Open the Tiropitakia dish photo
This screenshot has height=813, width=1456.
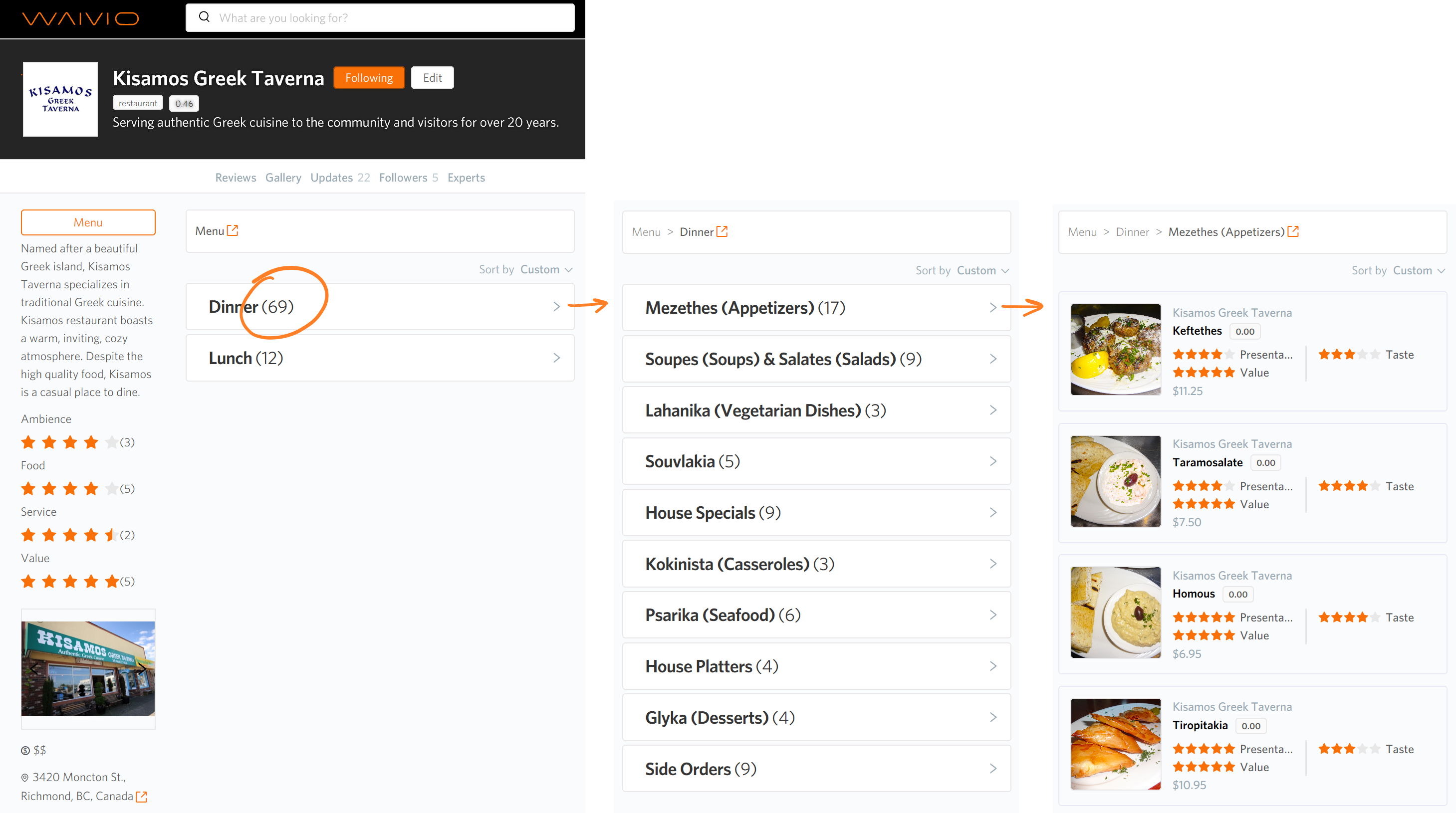pos(1116,744)
